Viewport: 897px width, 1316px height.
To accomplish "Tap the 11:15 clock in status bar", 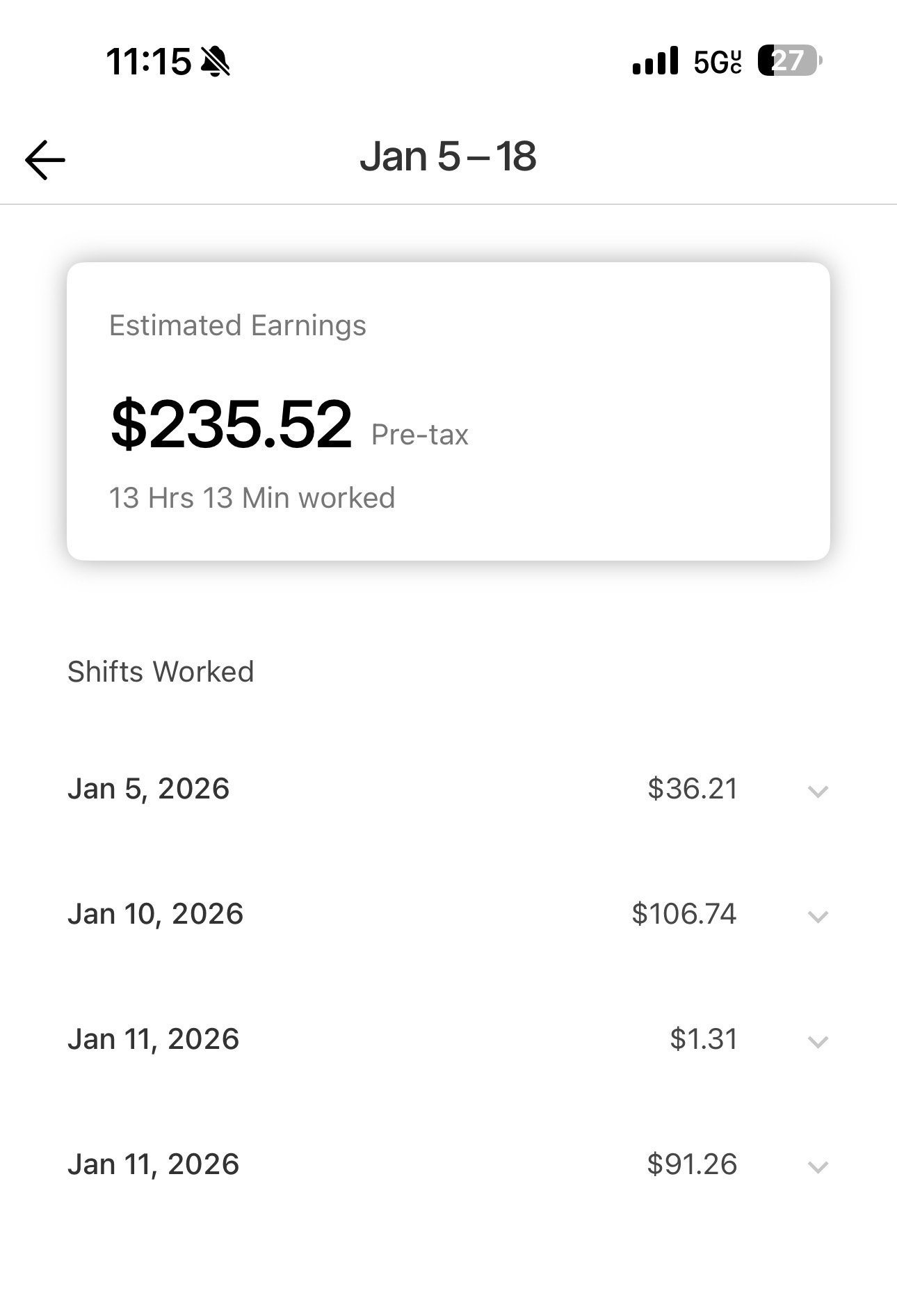I will click(149, 61).
